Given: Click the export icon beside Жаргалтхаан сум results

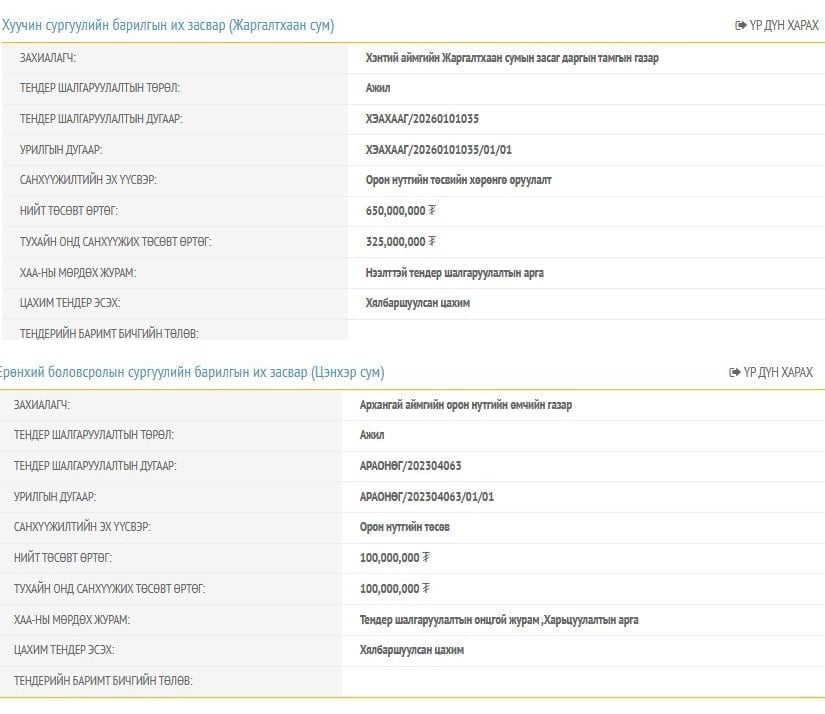Looking at the screenshot, I should coord(740,26).
